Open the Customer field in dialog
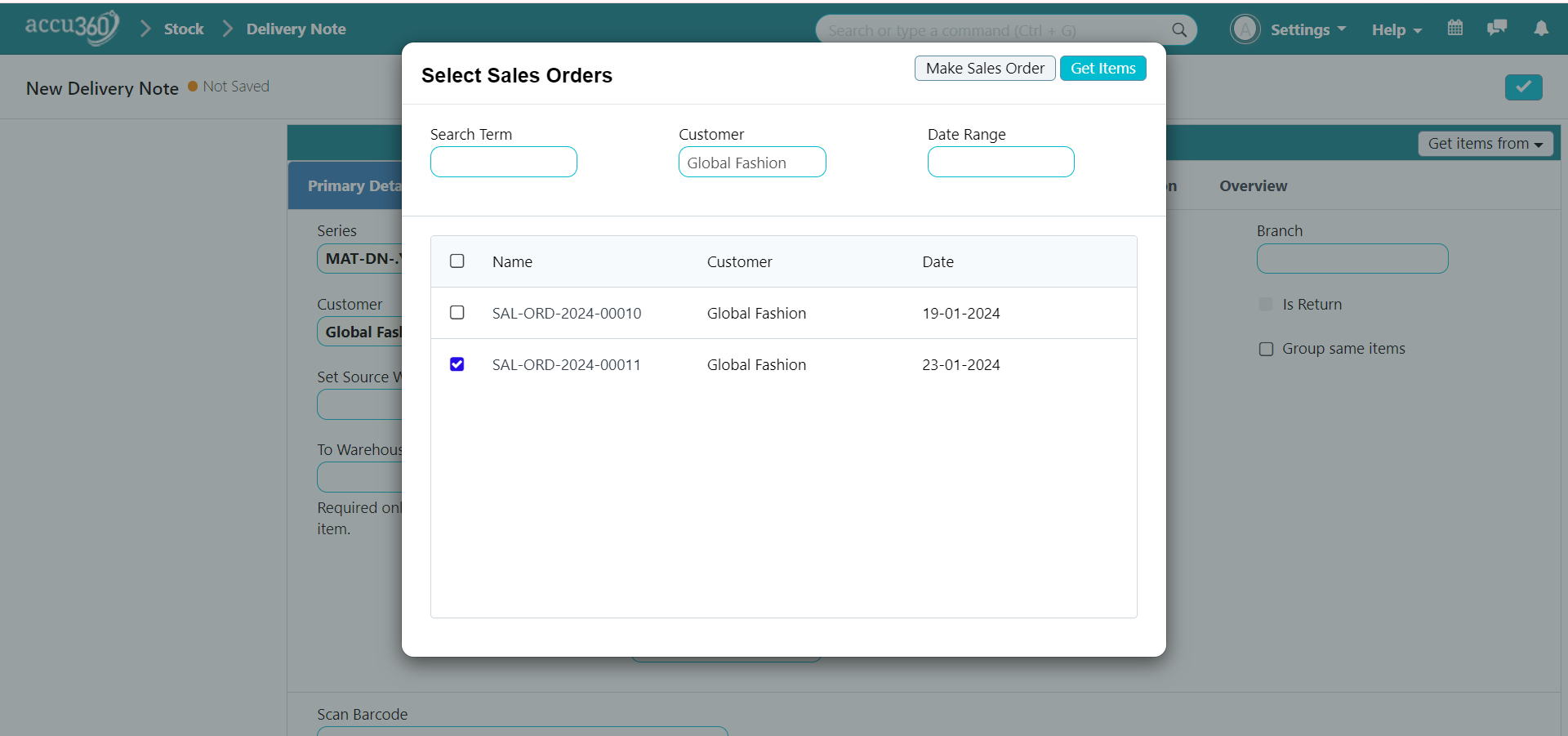The height and width of the screenshot is (736, 1568). 752,162
